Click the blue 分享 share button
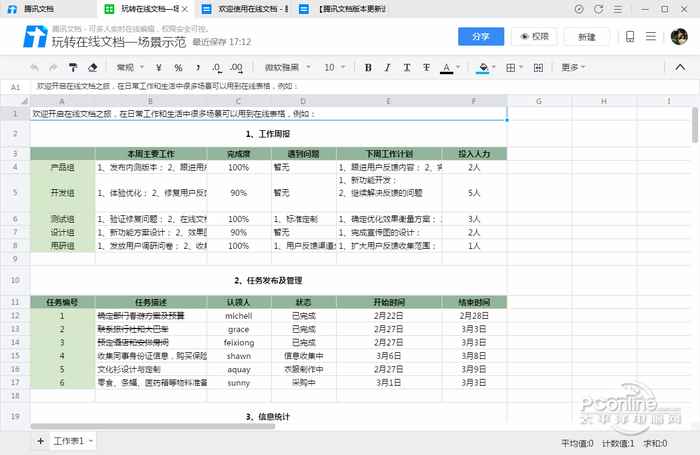 [x=480, y=37]
